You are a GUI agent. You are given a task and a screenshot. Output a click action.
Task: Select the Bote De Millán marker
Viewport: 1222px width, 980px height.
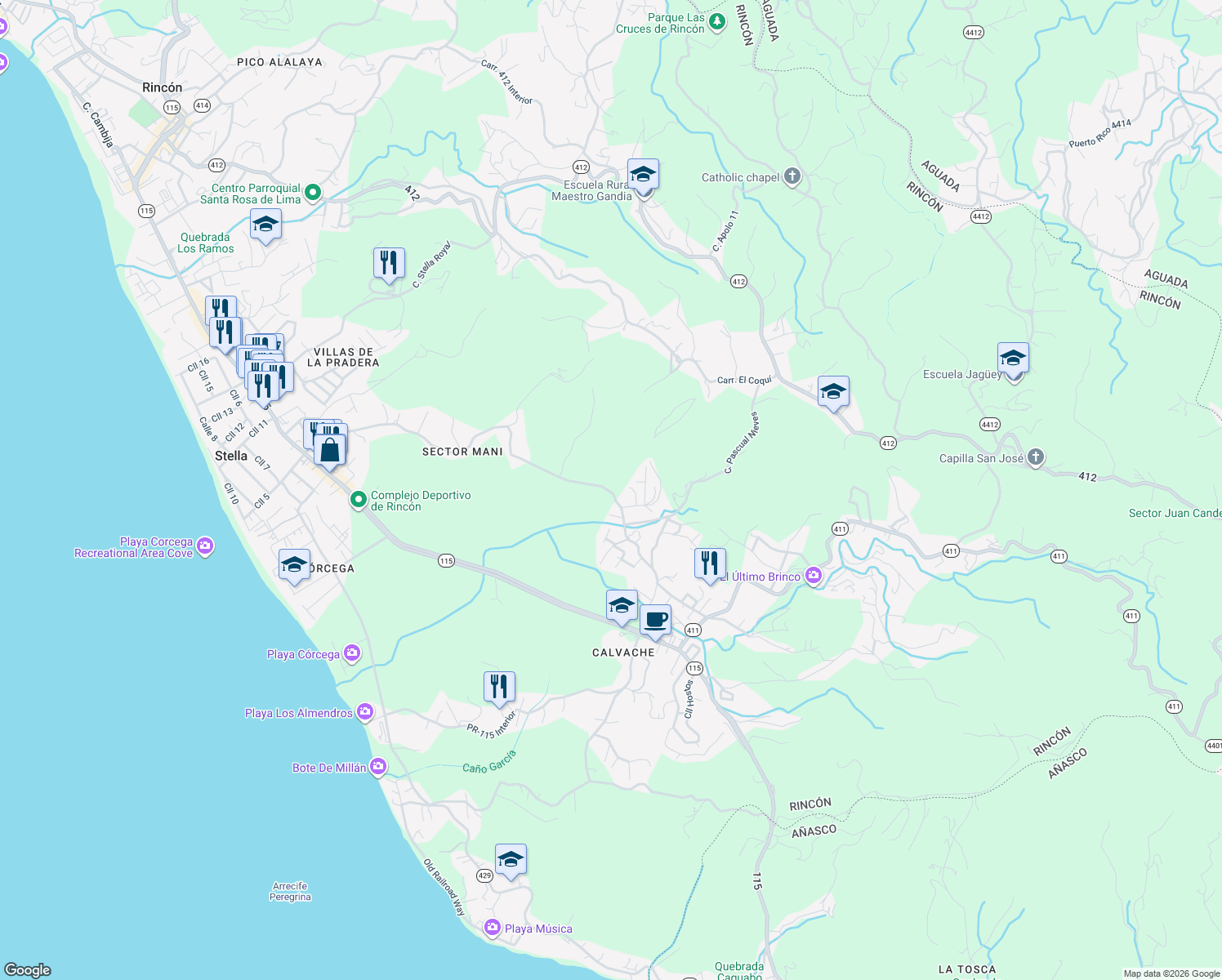point(377,767)
